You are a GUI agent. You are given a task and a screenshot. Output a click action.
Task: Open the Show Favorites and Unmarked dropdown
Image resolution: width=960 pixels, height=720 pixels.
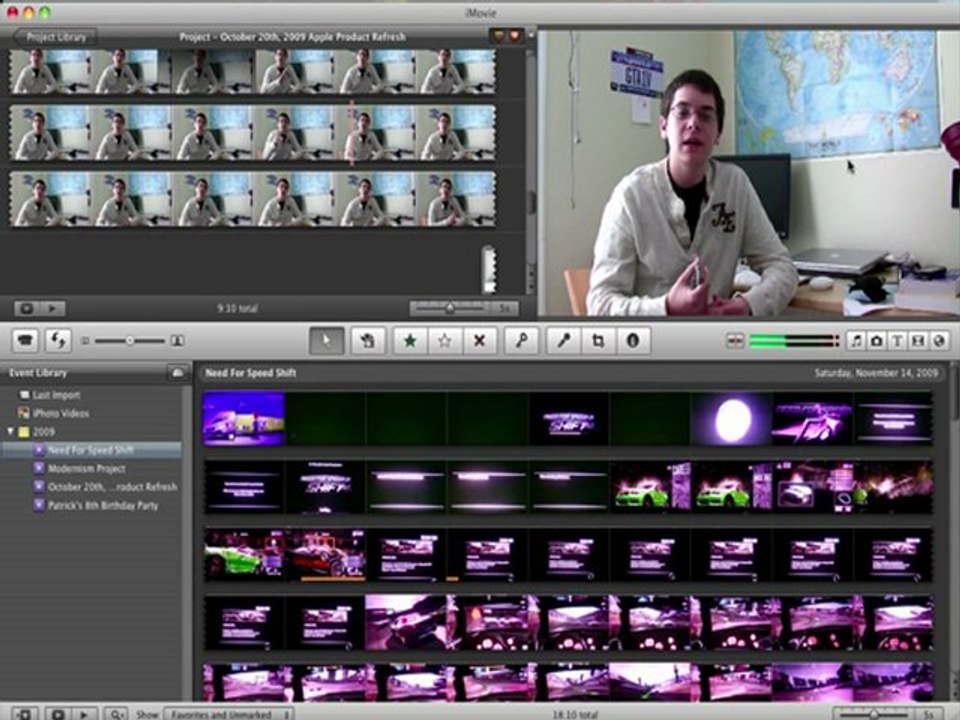[x=228, y=714]
